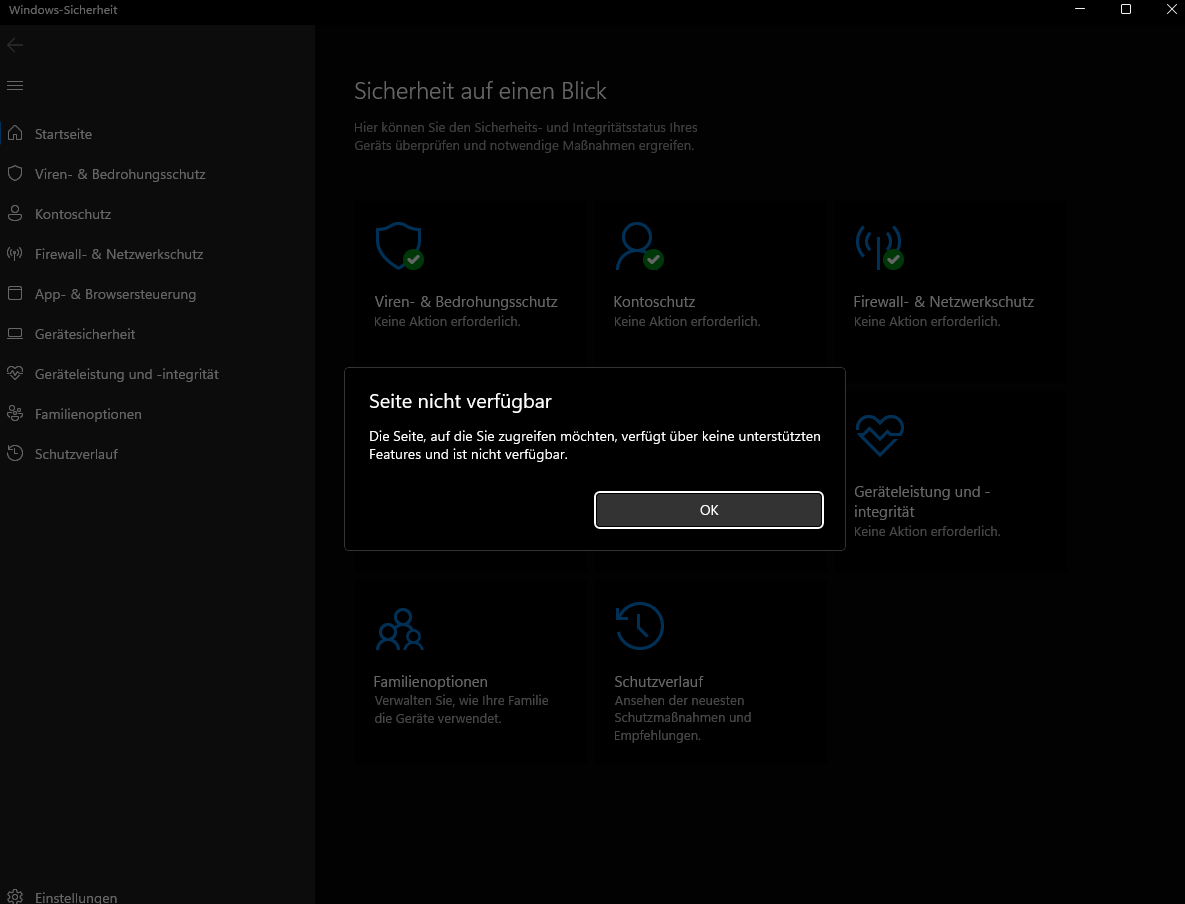Open Kontoschutz from the sidebar
The image size is (1185, 904).
click(157, 214)
